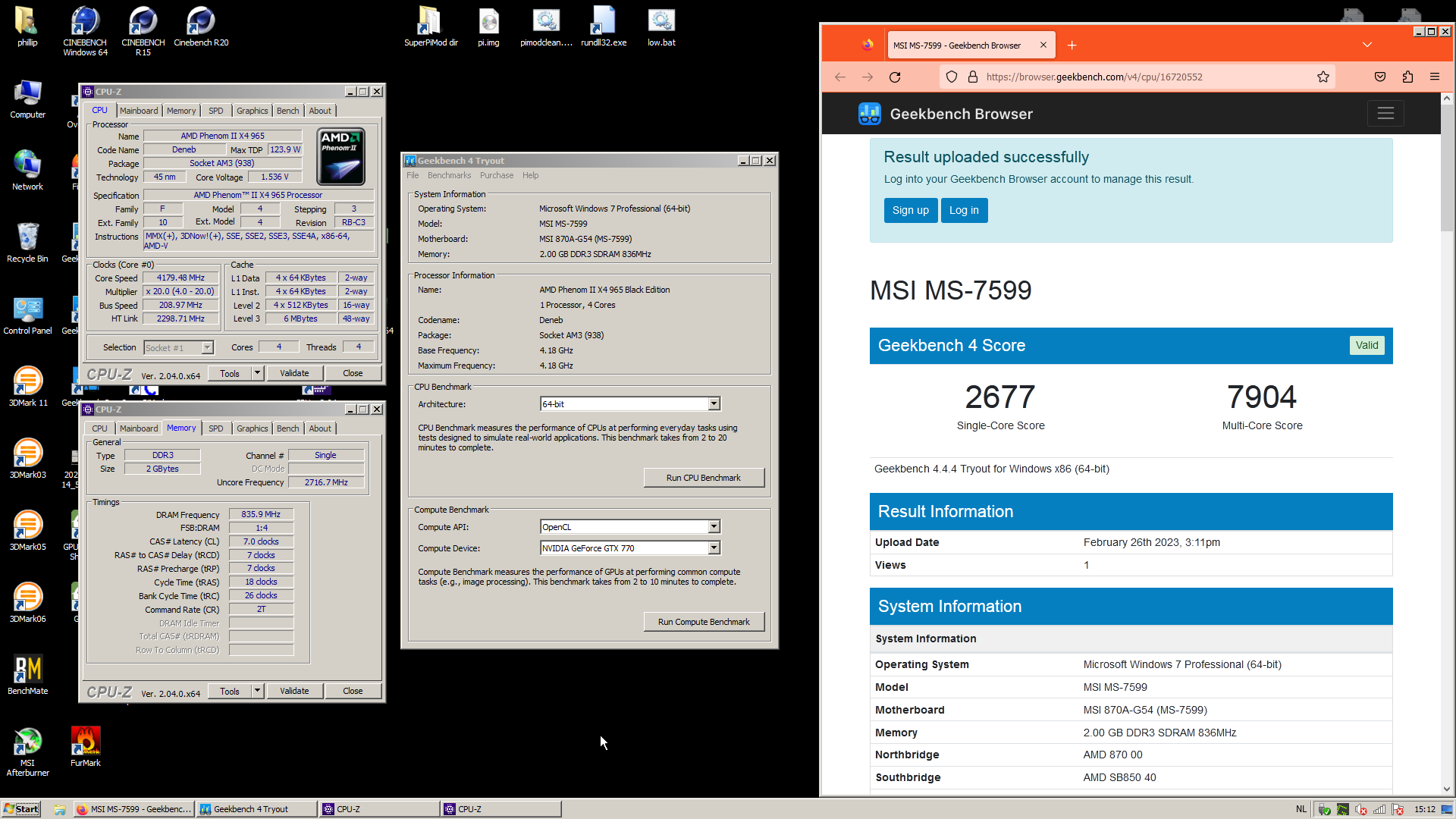Image resolution: width=1456 pixels, height=819 pixels.
Task: Open Recycle Bin icon
Action: point(27,243)
